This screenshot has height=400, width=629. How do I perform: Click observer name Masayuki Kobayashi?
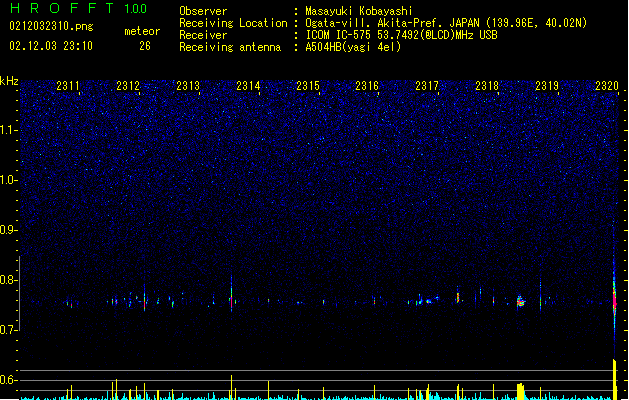click(359, 11)
